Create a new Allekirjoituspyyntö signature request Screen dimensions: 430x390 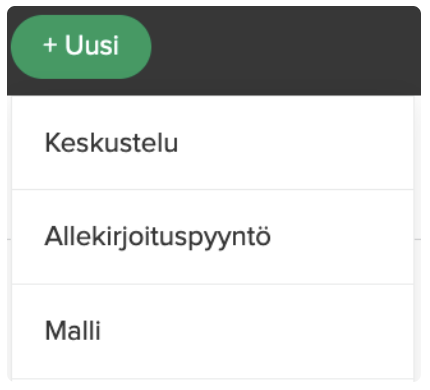[x=213, y=237]
